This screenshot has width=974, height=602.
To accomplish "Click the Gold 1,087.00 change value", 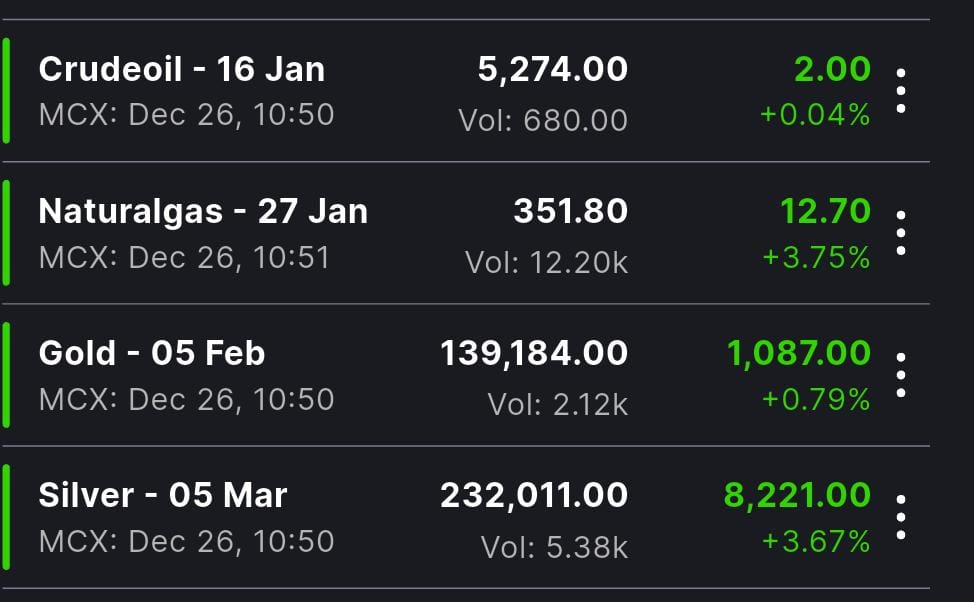I will [x=799, y=353].
